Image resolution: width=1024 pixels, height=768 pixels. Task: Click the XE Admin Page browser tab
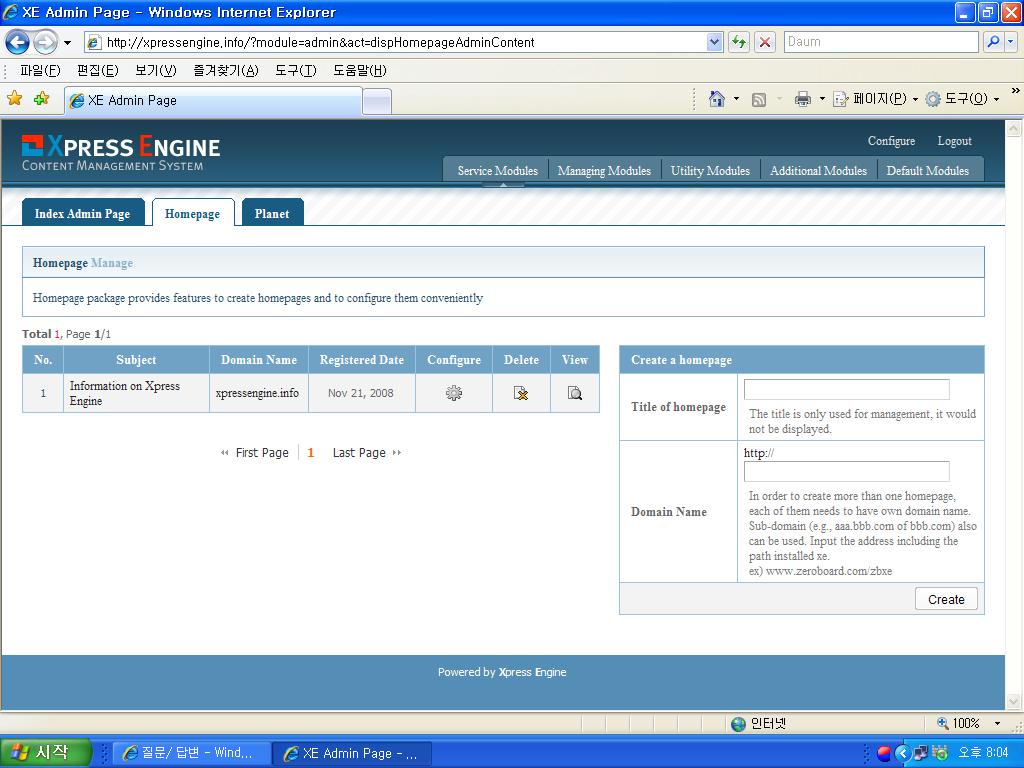click(x=213, y=100)
